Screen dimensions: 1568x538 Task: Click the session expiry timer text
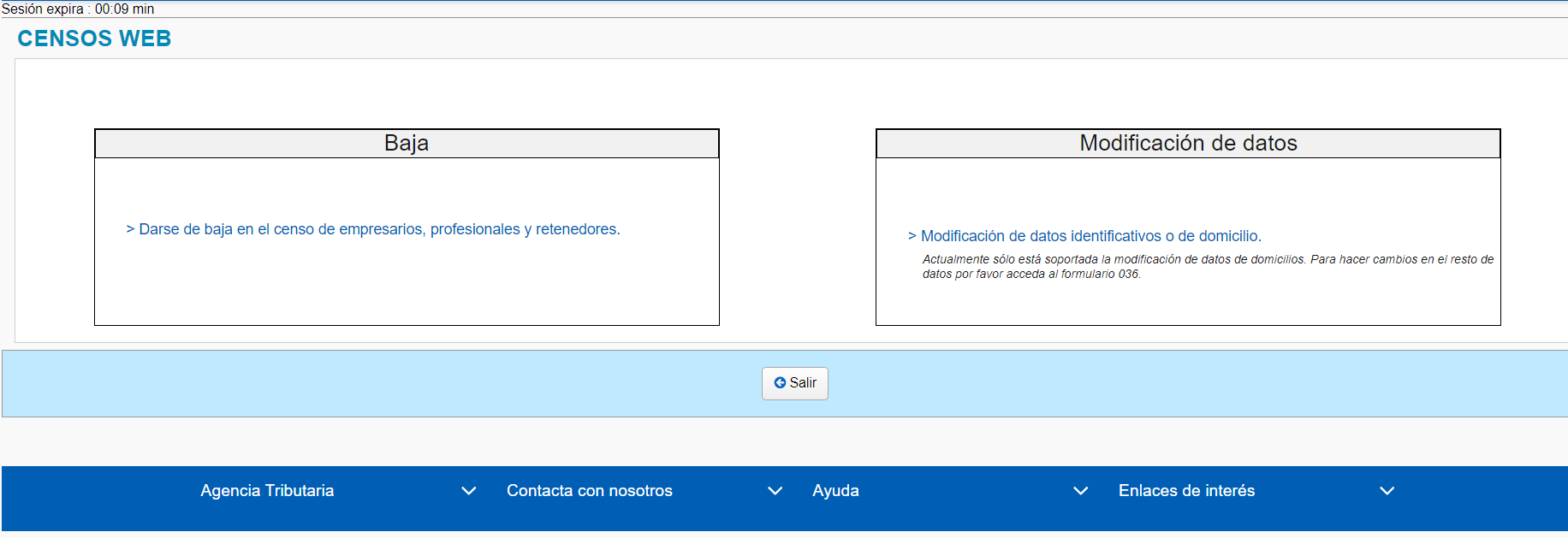pos(78,9)
